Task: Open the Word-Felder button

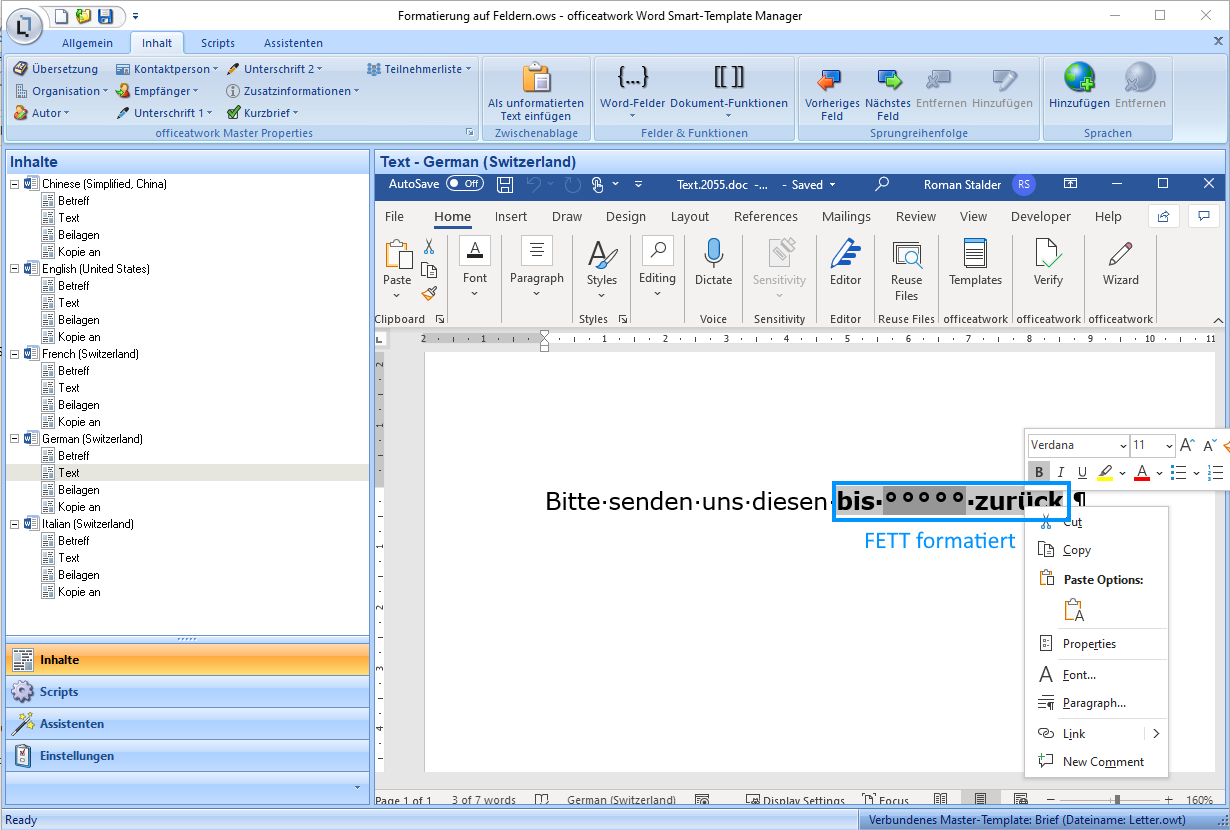Action: pyautogui.click(x=632, y=90)
